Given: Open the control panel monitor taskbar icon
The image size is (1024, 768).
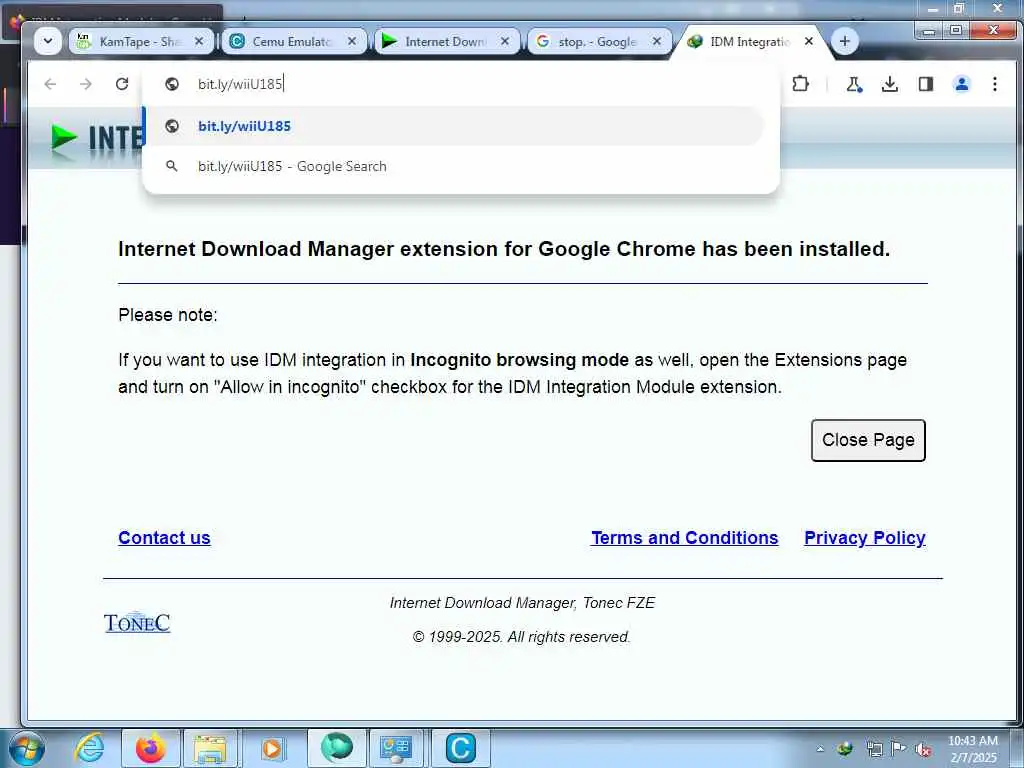Looking at the screenshot, I should [396, 748].
